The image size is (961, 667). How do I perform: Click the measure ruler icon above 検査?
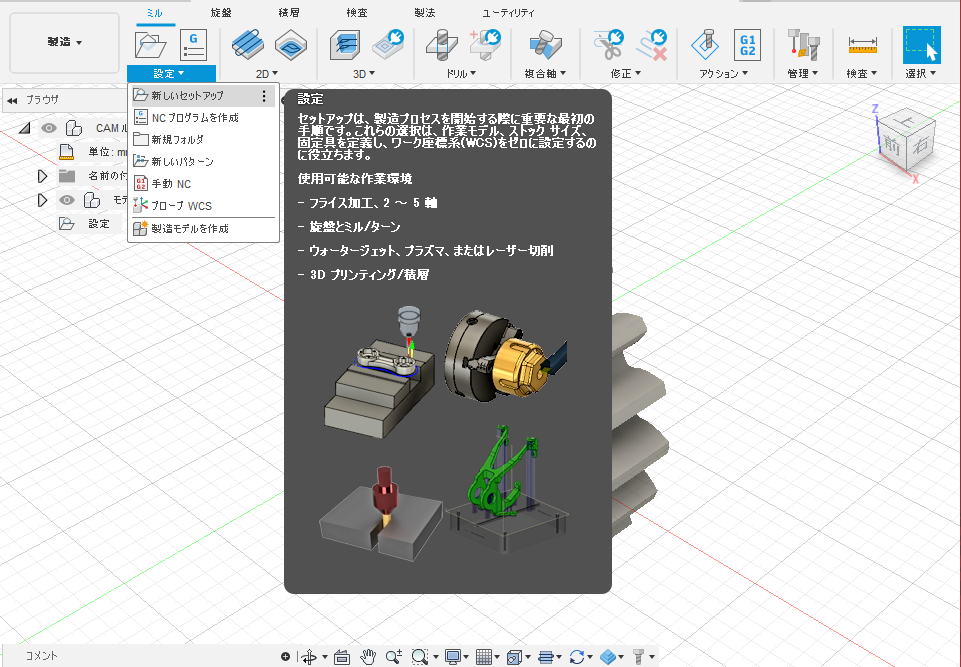(862, 45)
